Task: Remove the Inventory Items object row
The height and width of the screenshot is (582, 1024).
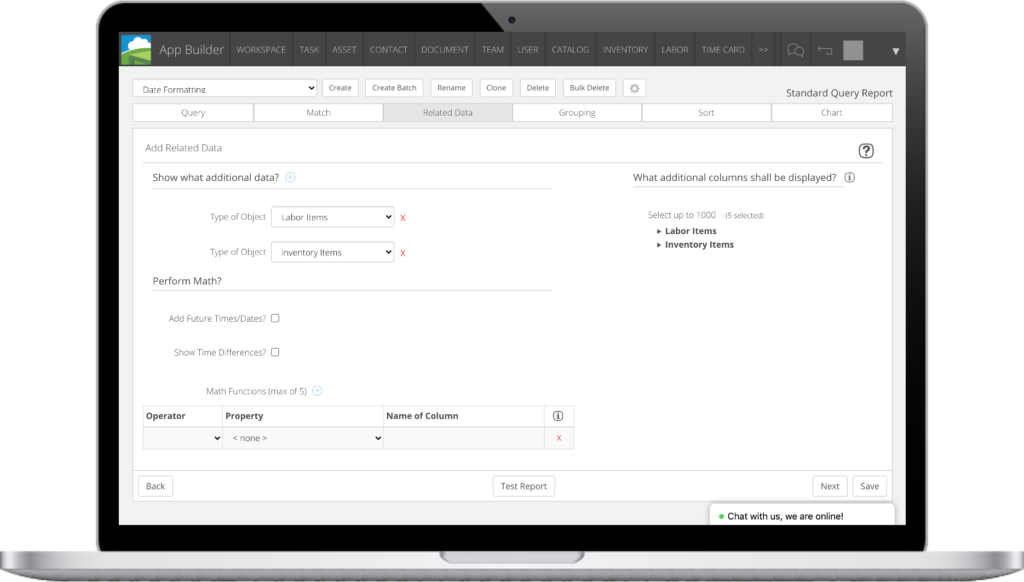Action: pyautogui.click(x=403, y=253)
